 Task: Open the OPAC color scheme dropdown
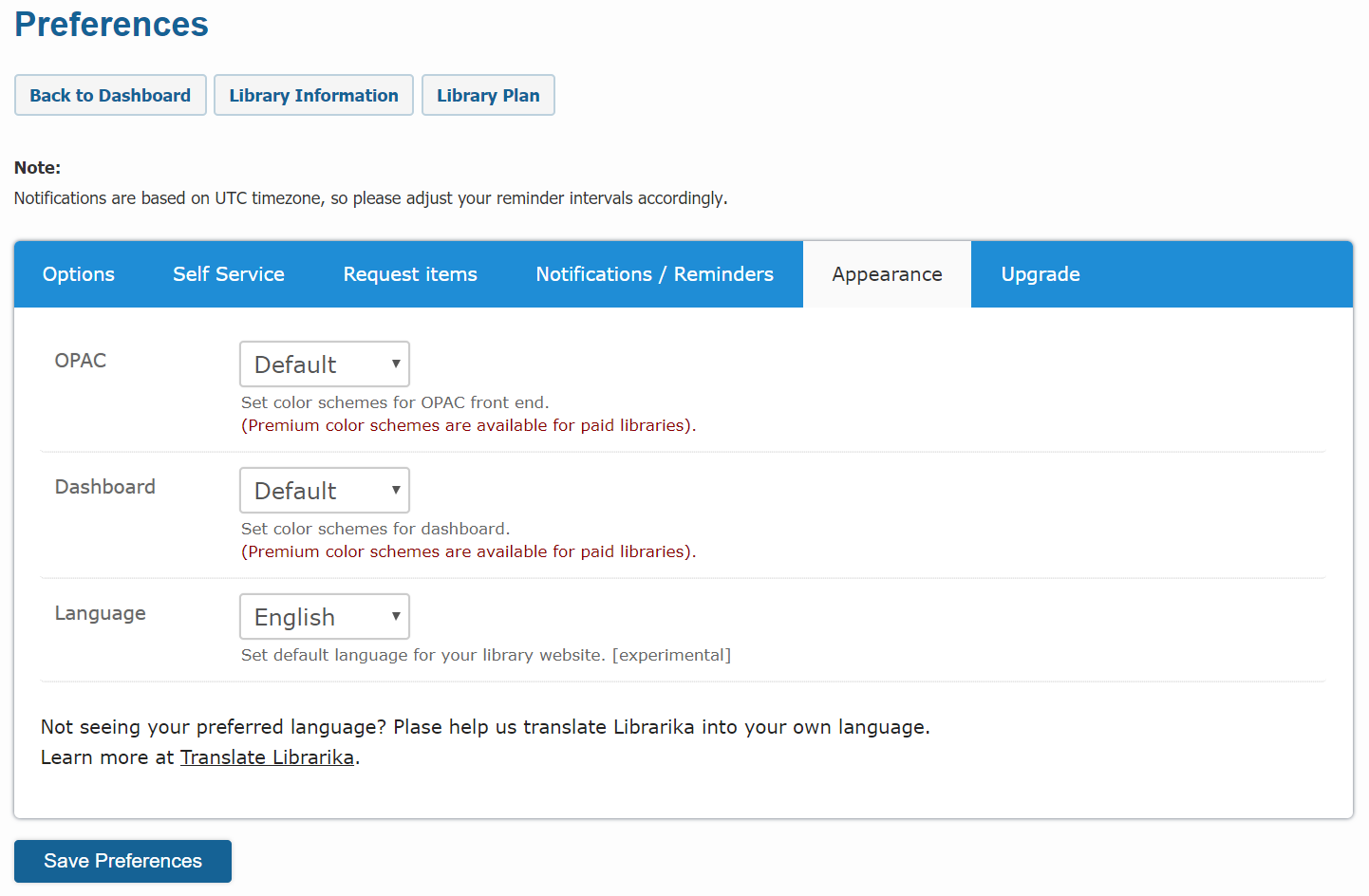coord(325,364)
